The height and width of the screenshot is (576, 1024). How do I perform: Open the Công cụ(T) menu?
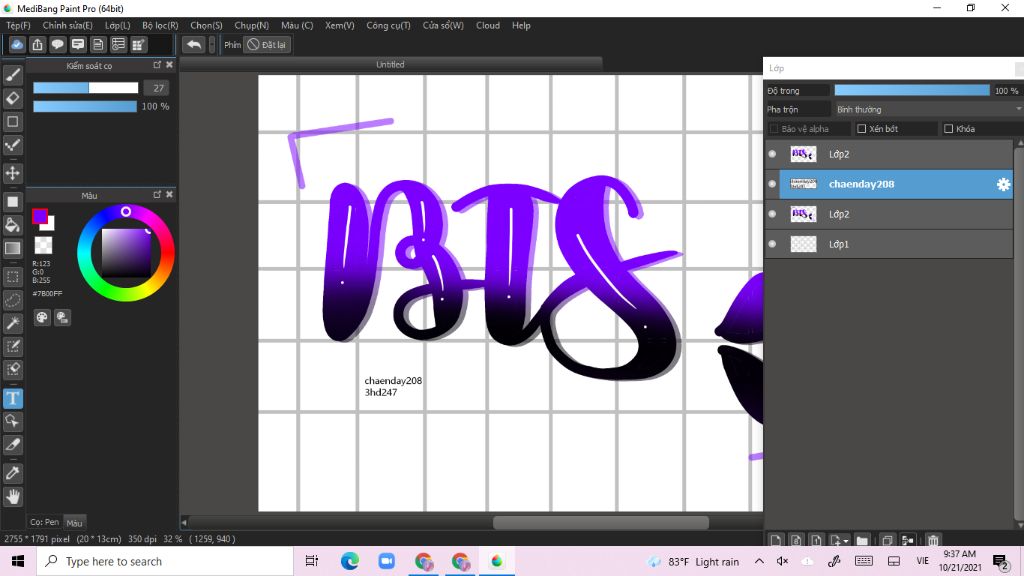click(x=389, y=25)
